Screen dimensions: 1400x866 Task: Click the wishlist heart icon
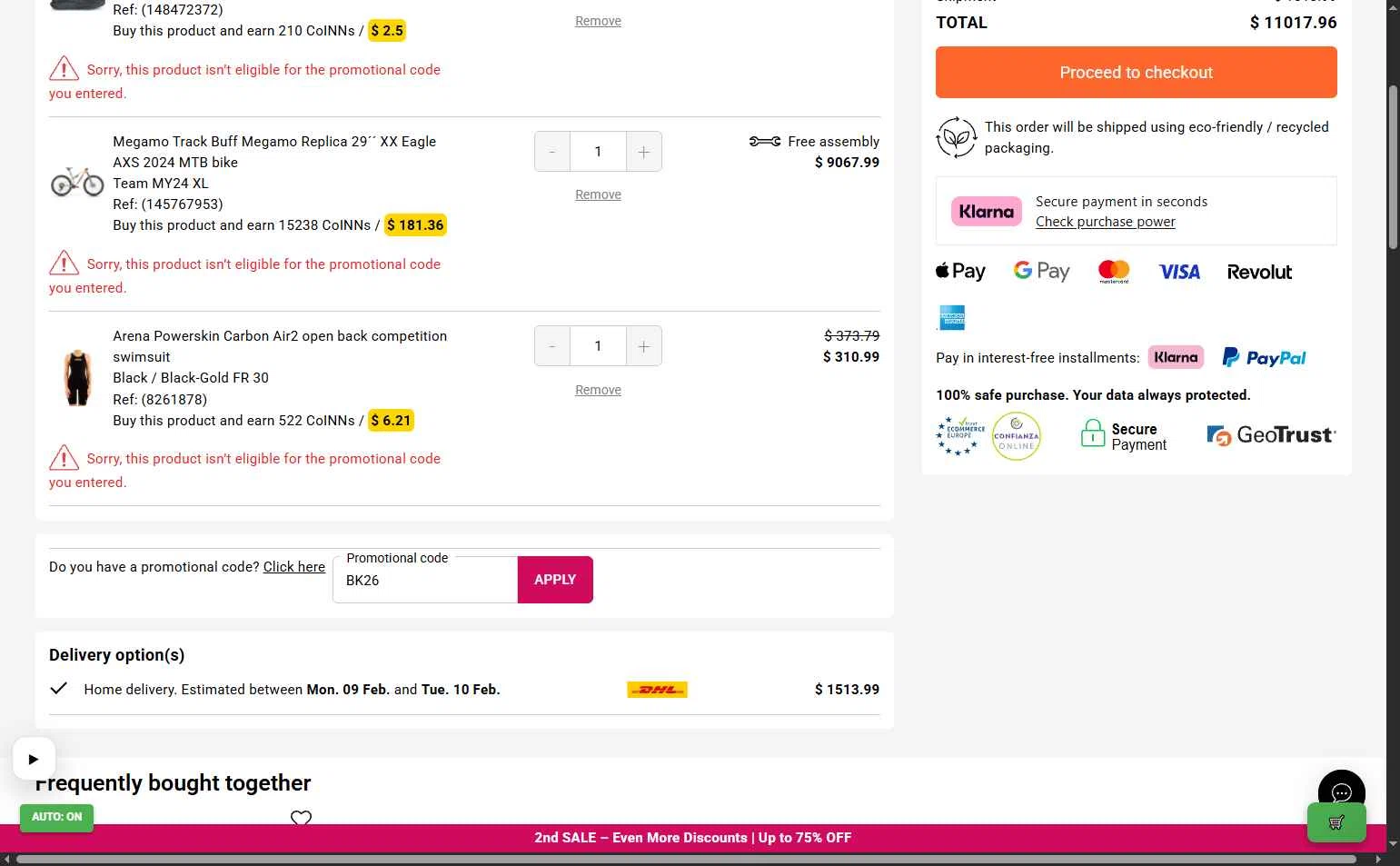click(x=301, y=818)
